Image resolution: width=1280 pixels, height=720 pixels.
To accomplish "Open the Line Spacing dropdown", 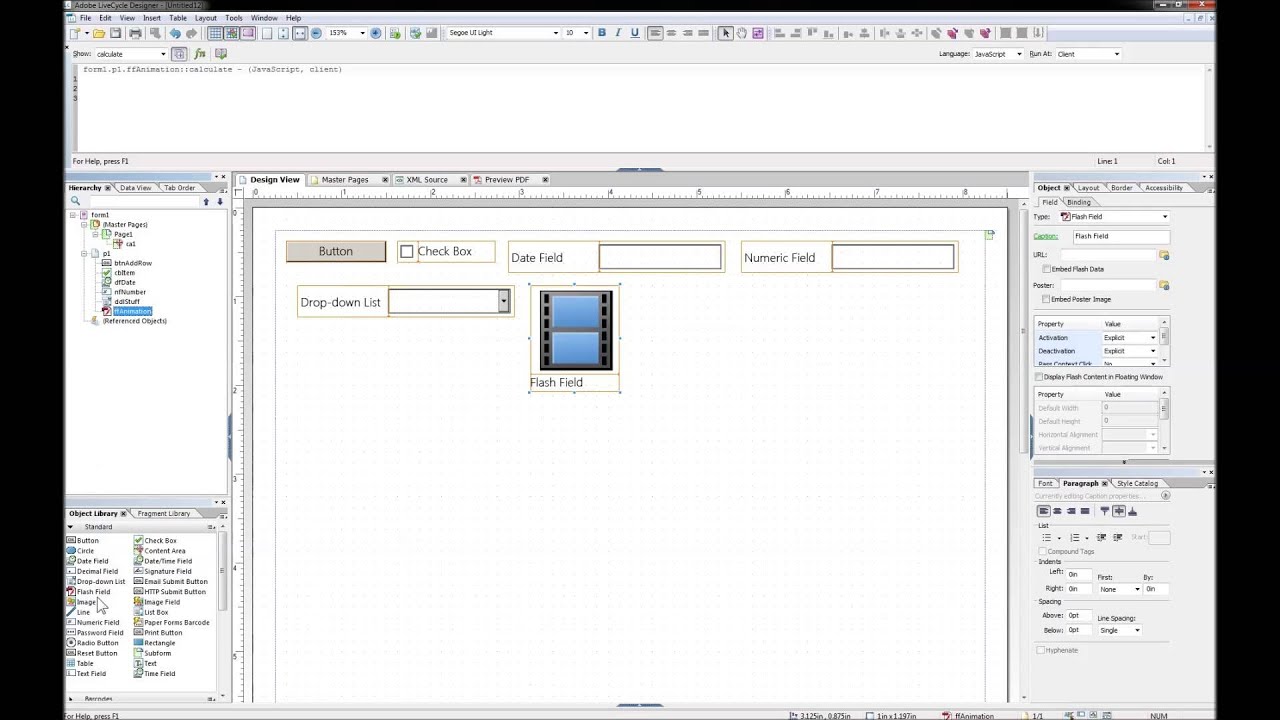I will [x=1136, y=630].
